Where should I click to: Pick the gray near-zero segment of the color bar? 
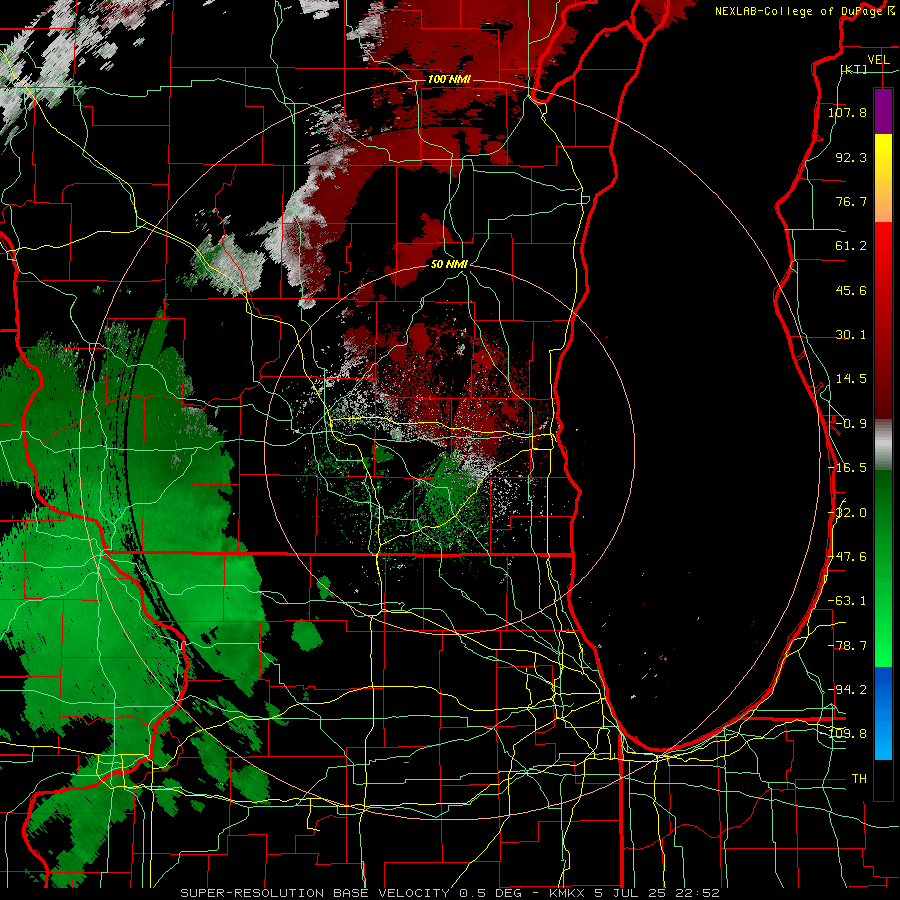point(883,445)
